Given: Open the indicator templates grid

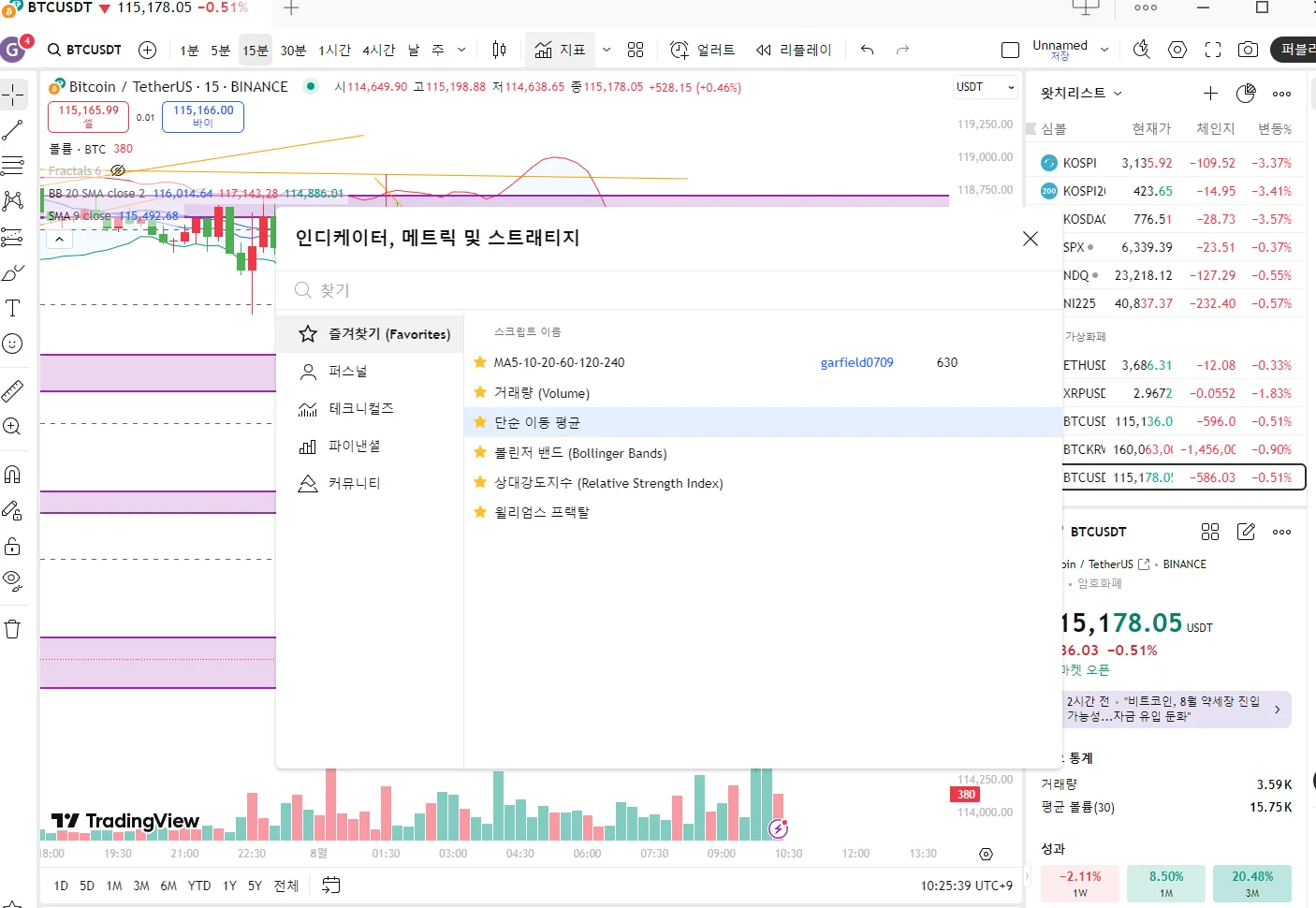Looking at the screenshot, I should (636, 50).
